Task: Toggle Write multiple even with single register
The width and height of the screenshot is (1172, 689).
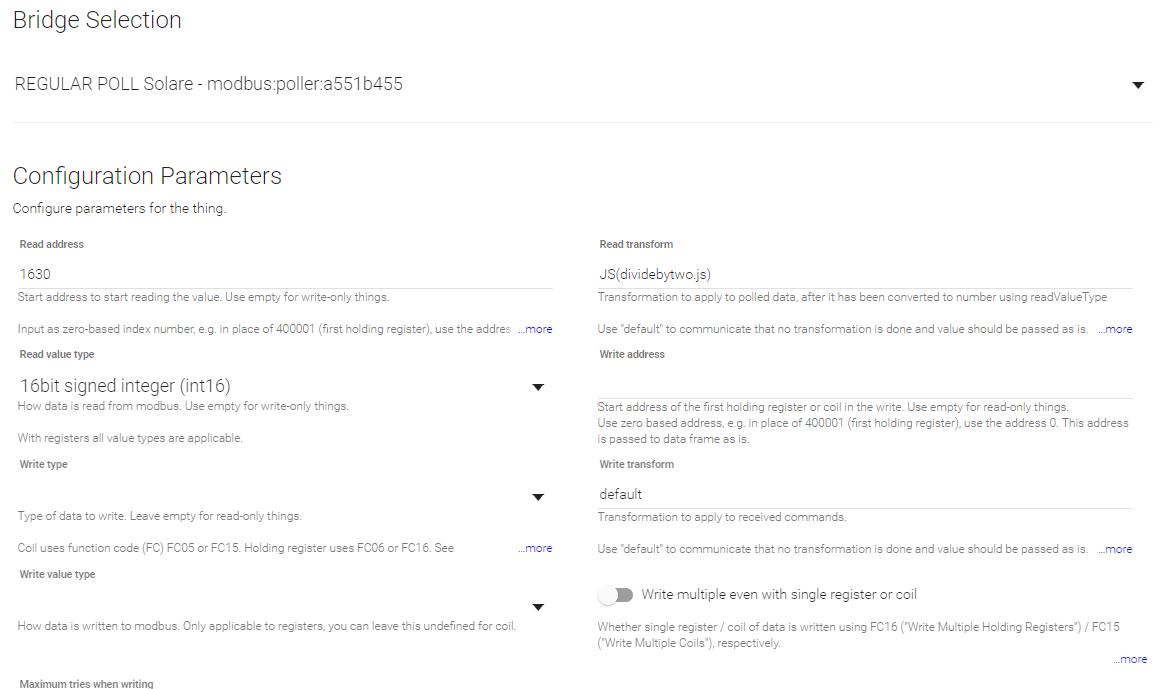Action: tap(616, 595)
